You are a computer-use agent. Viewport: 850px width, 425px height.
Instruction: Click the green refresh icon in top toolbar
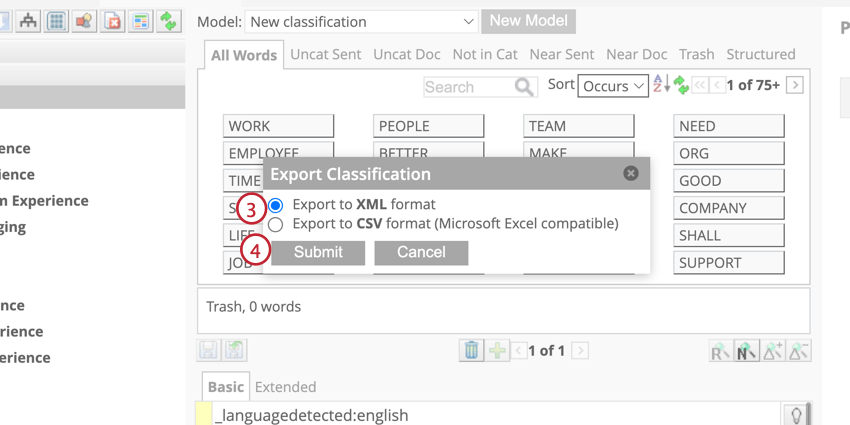(x=169, y=21)
